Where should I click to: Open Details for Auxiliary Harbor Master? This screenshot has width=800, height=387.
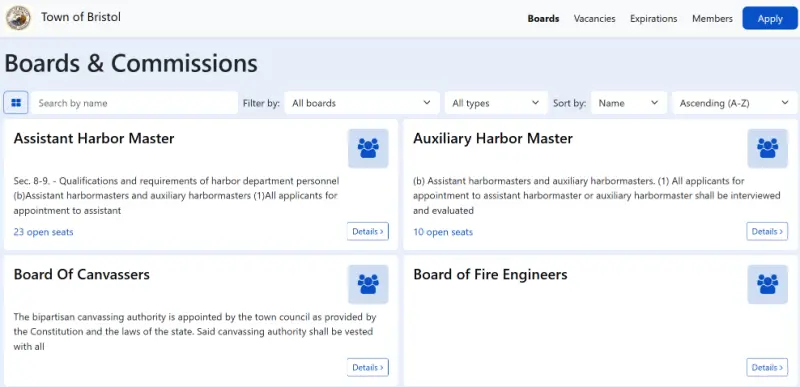767,231
